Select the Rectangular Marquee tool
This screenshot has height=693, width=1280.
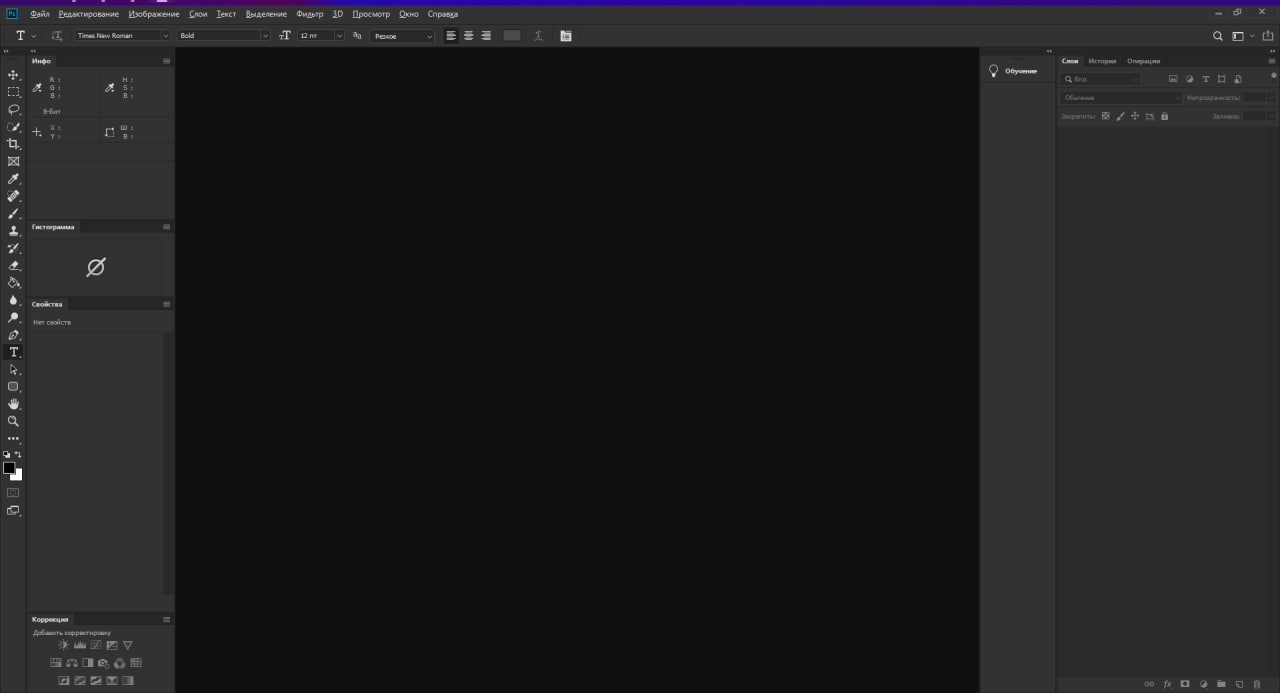(13, 92)
